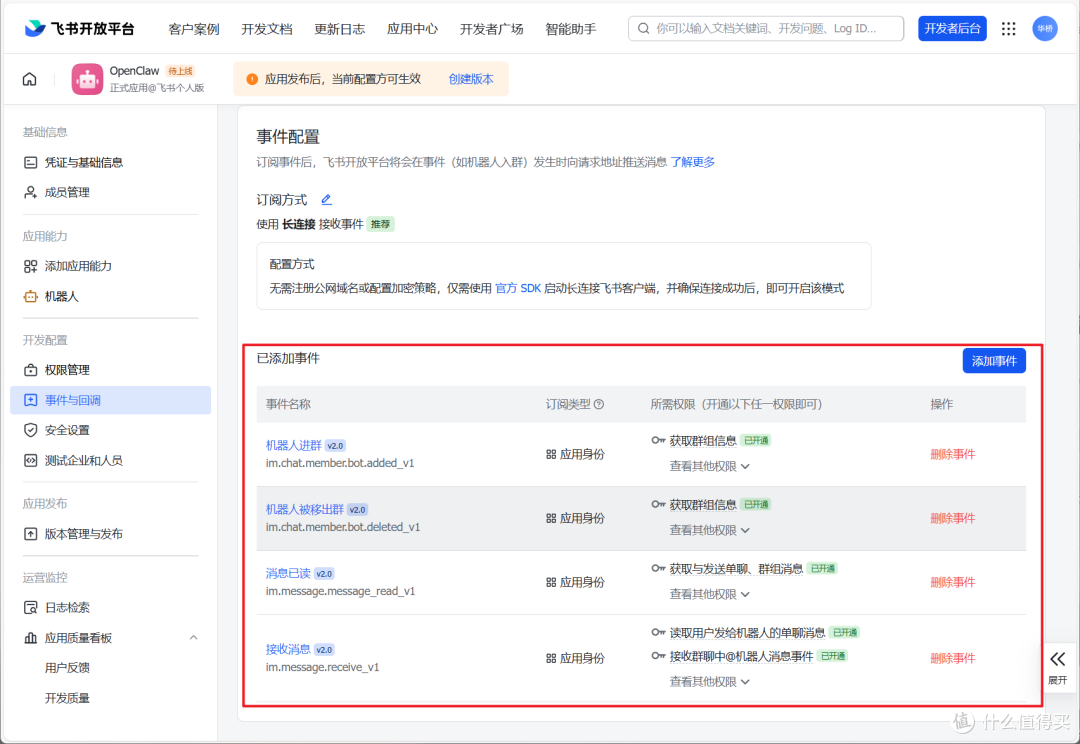1080x744 pixels.
Task: Select 用户反馈 in the sidebar
Action: (67, 668)
